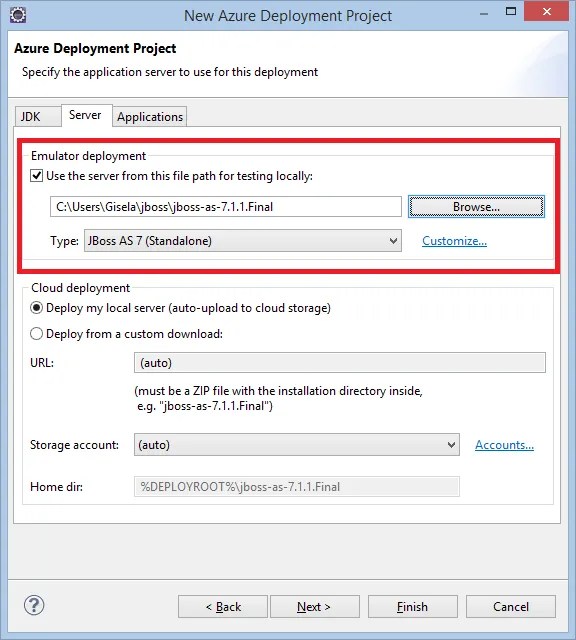The width and height of the screenshot is (576, 640).
Task: Select the Server tab
Action: tap(85, 115)
